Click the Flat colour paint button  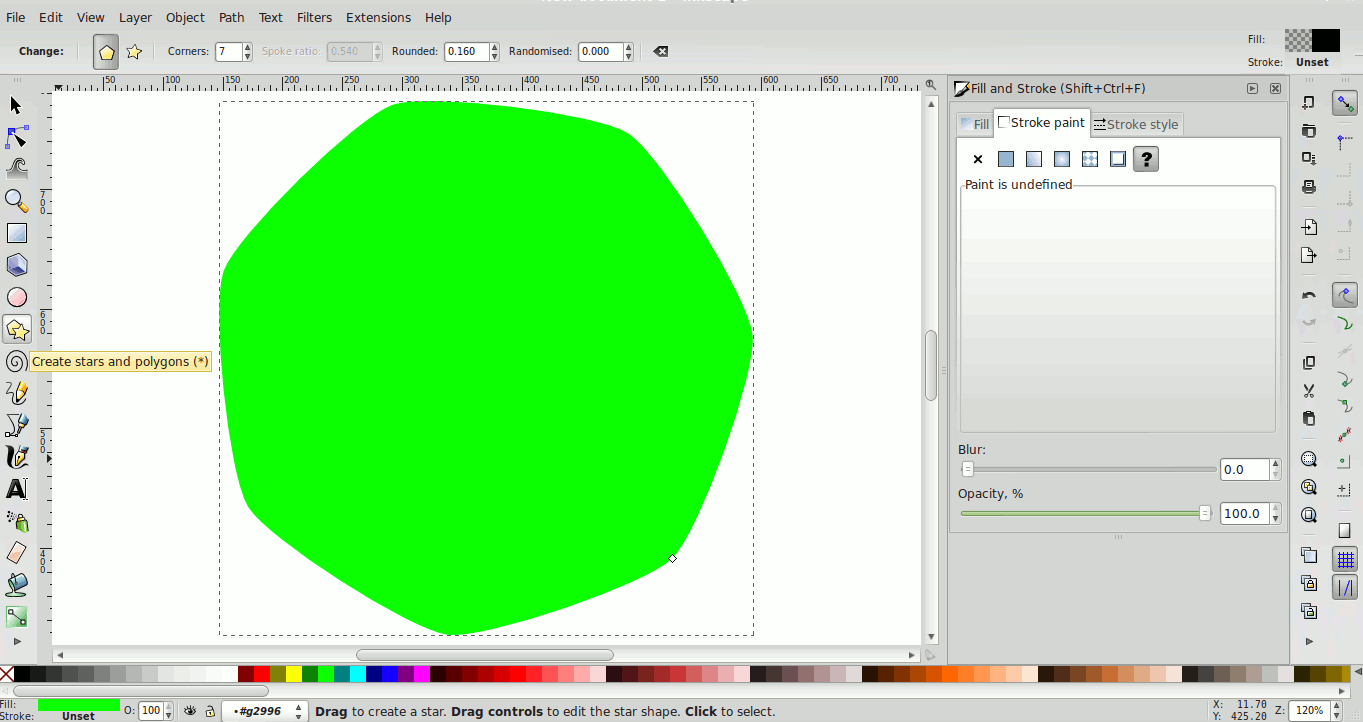(1006, 159)
